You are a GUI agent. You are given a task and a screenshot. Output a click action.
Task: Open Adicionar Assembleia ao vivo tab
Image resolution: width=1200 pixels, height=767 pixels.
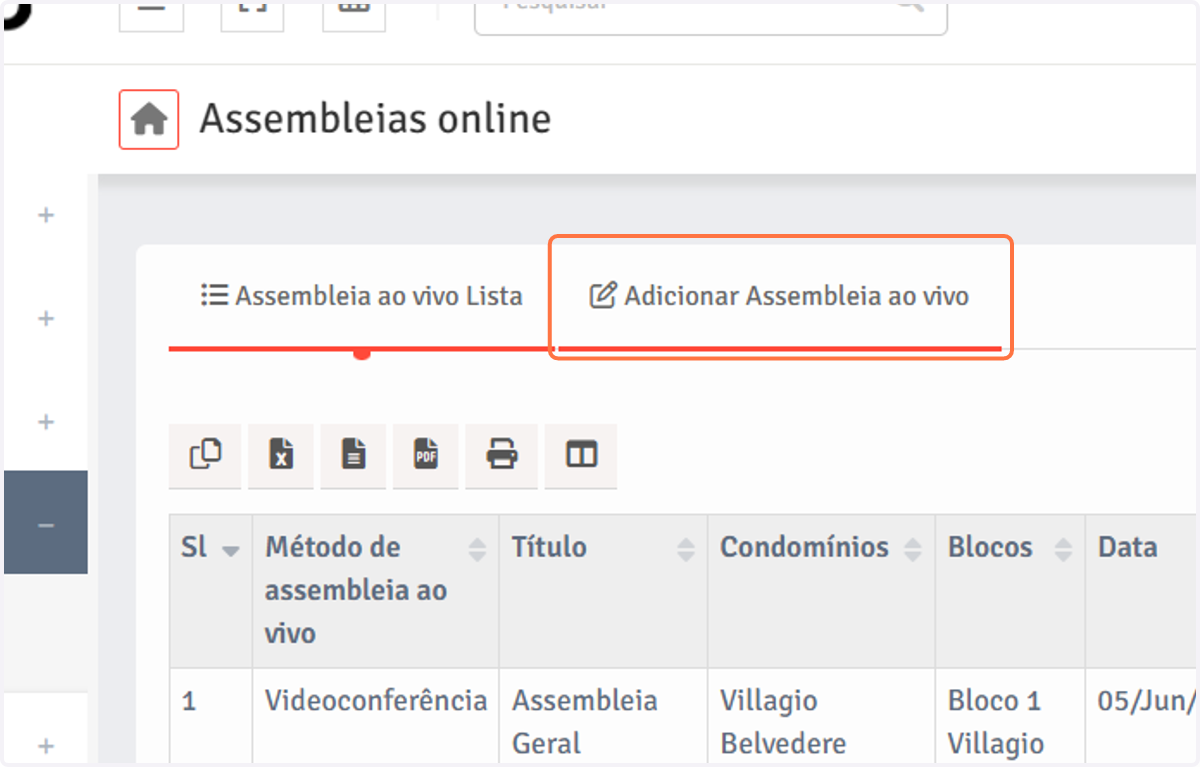click(x=779, y=297)
